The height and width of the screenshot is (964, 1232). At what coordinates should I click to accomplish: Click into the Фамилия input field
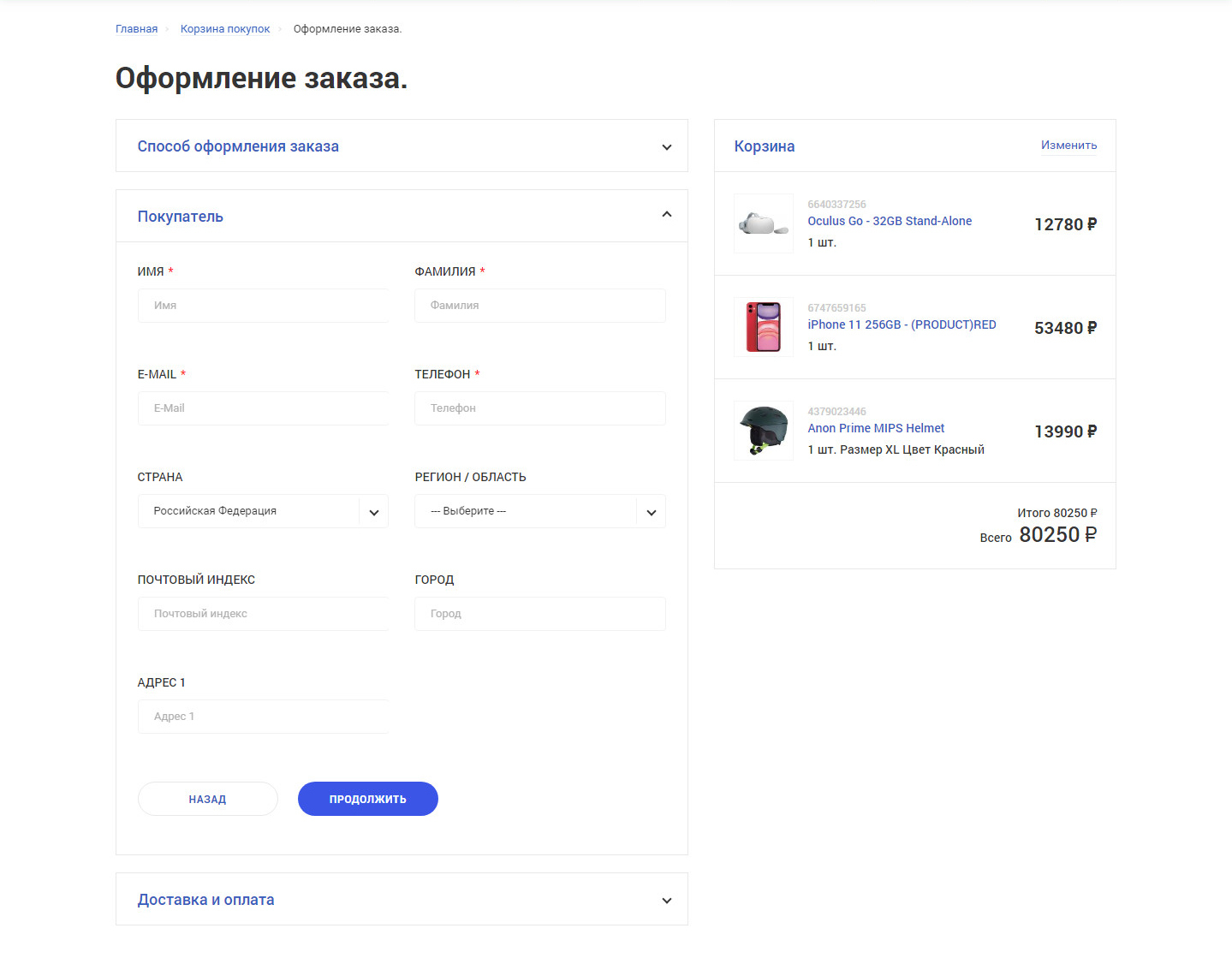539,306
